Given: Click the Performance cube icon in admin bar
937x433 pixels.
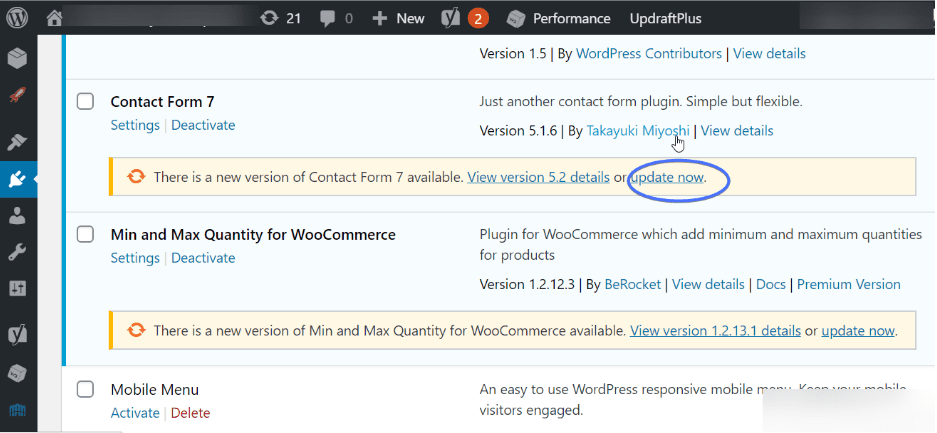Looking at the screenshot, I should click(515, 19).
